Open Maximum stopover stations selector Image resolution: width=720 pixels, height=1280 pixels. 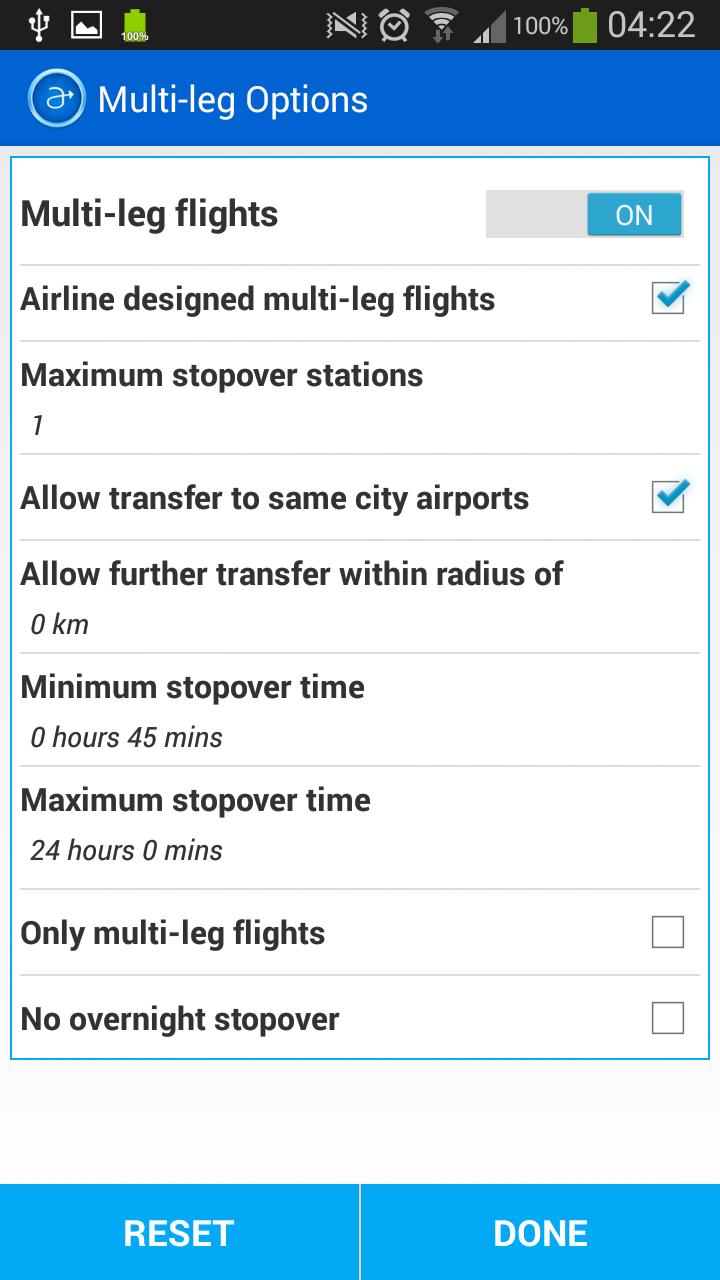tap(360, 400)
